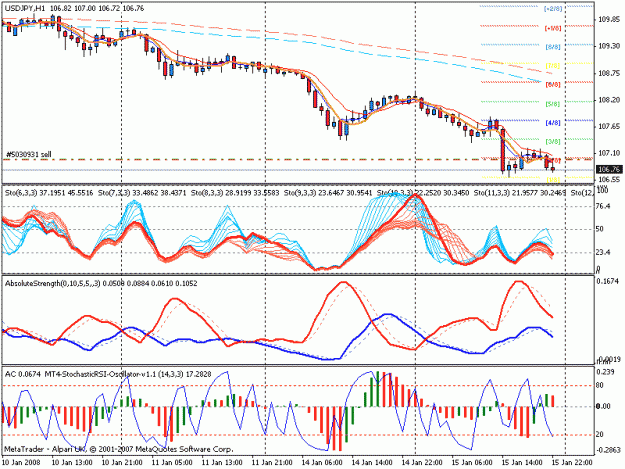The height and width of the screenshot is (469, 625).
Task: Click the 11 Jan 21:00 time label
Action: point(272,462)
